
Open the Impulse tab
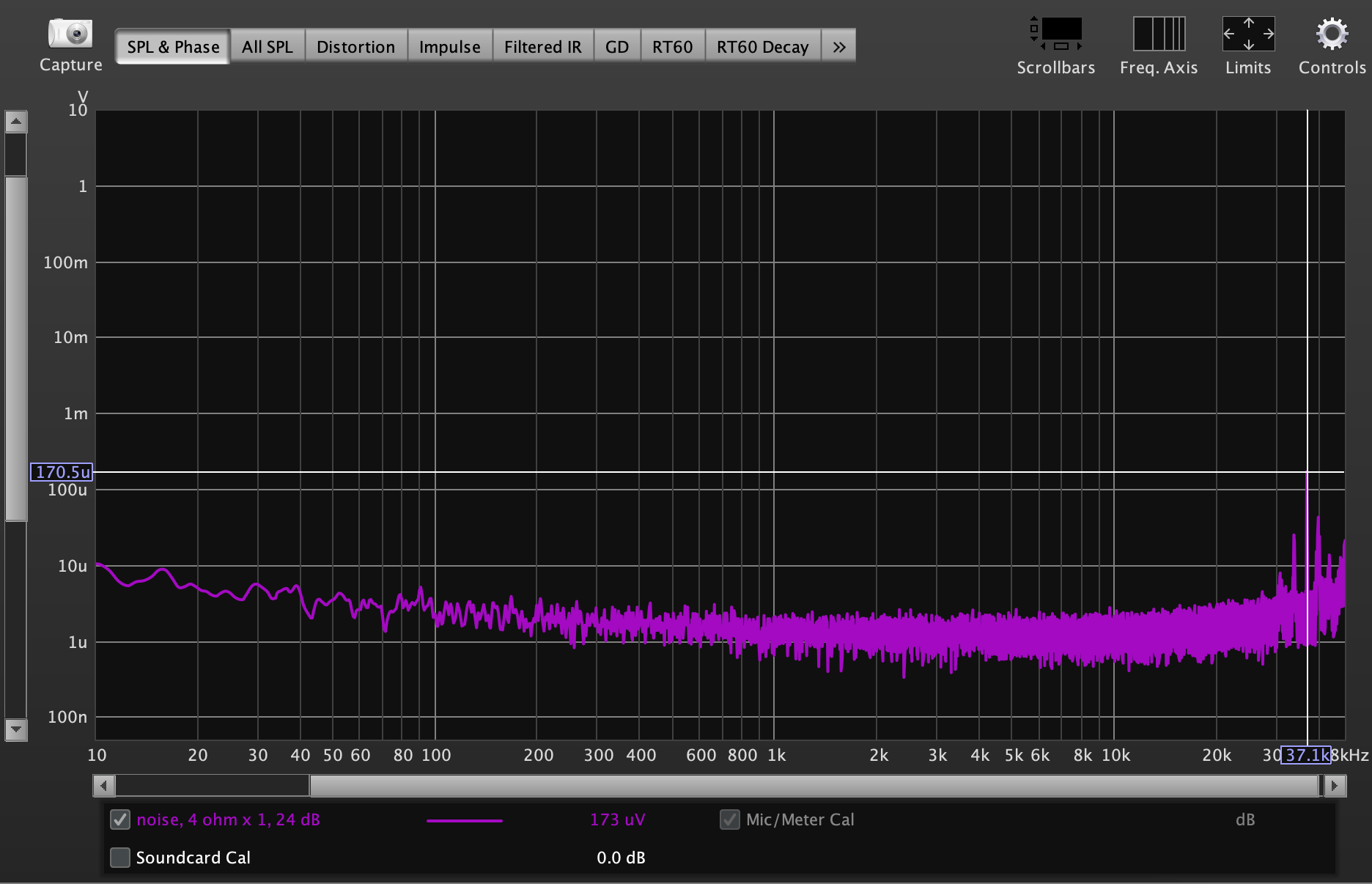click(450, 47)
